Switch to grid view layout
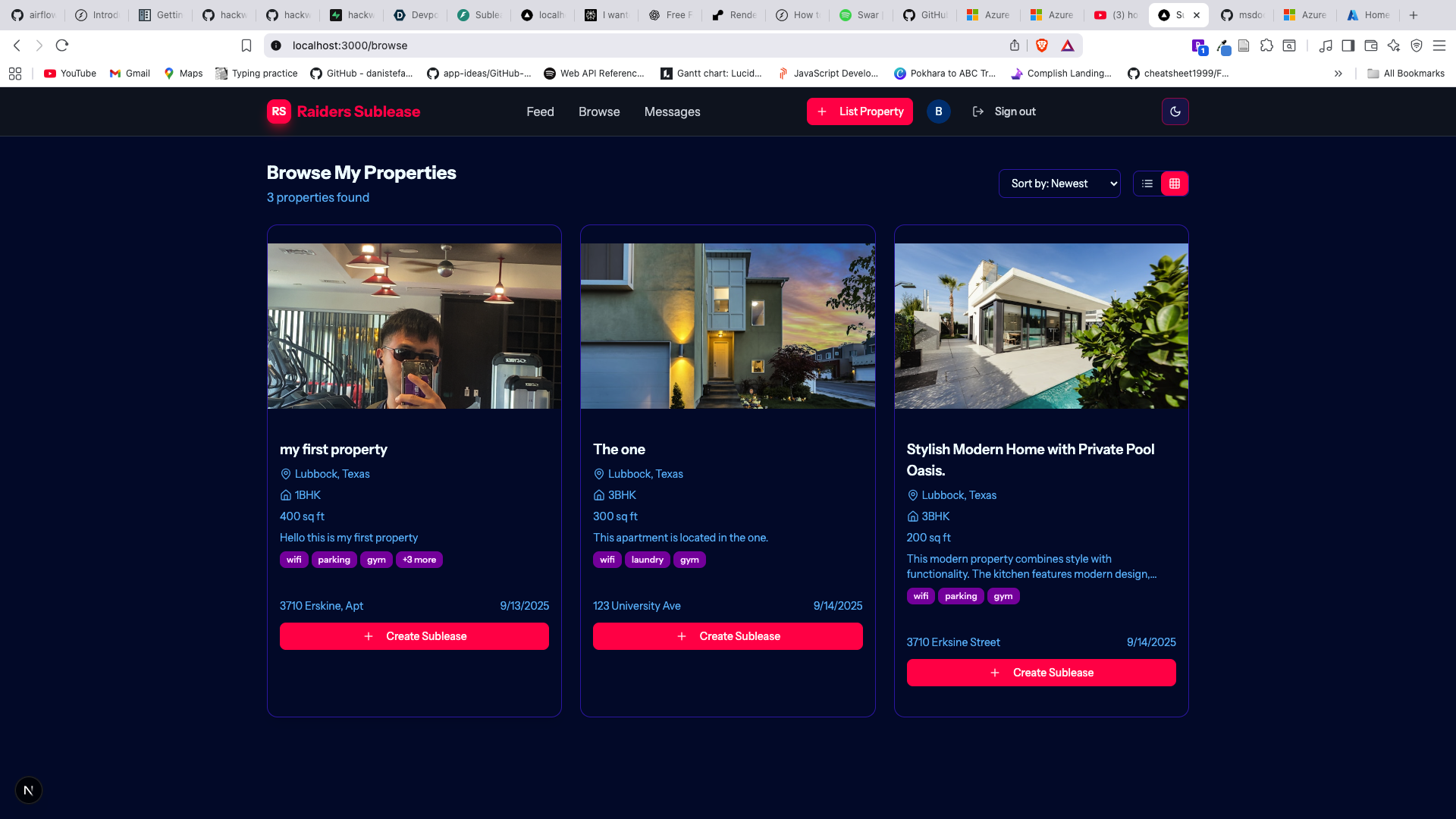This screenshot has height=819, width=1456. [1175, 184]
